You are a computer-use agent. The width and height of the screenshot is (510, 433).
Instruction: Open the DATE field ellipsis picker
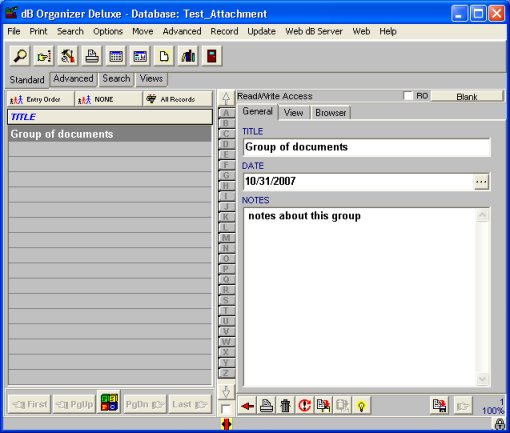[x=481, y=182]
